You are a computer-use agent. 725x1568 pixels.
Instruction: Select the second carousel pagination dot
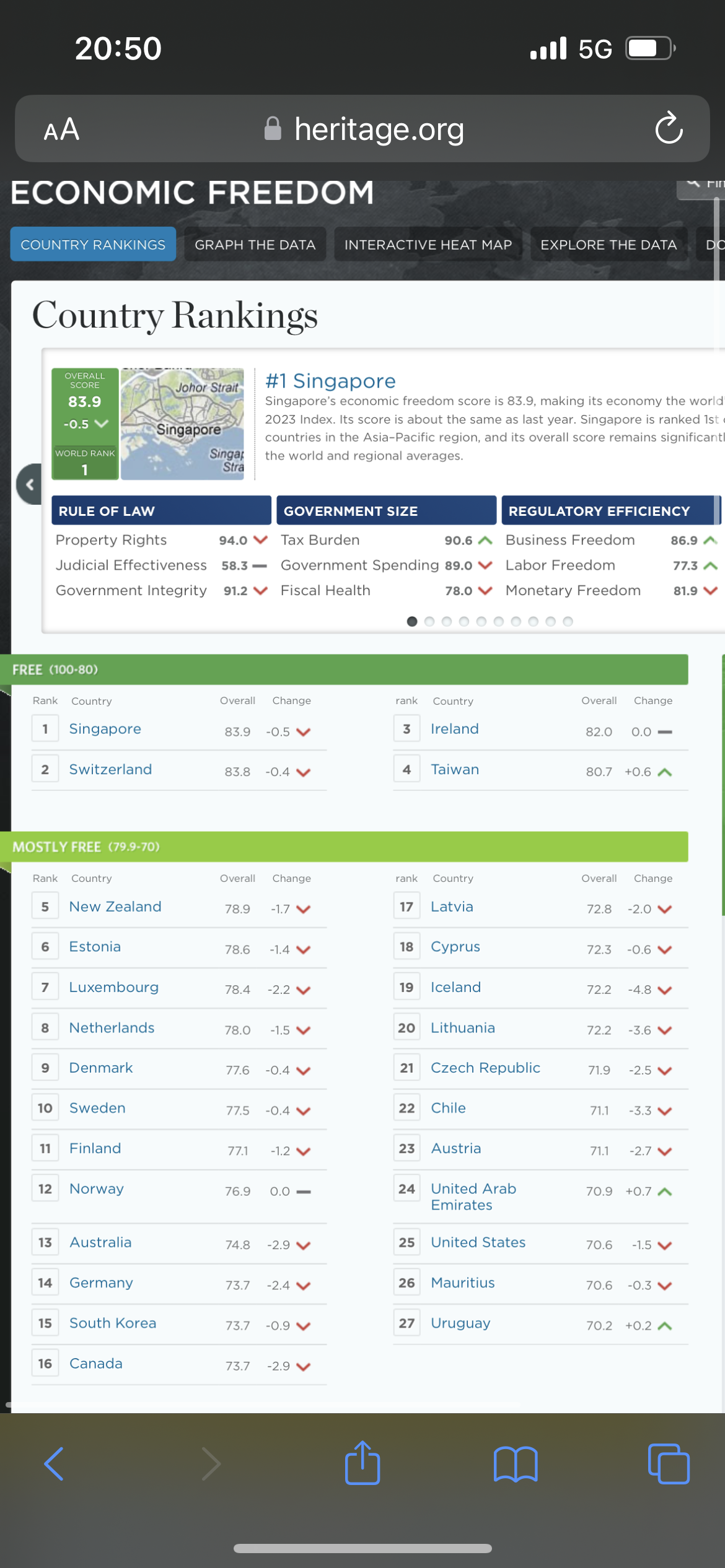(x=429, y=621)
